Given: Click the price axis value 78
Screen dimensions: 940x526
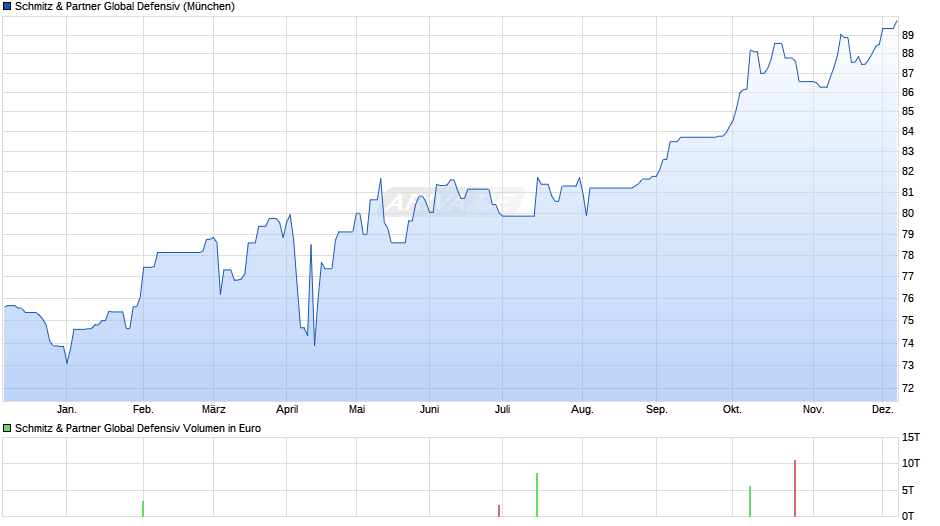Looking at the screenshot, I should [908, 256].
